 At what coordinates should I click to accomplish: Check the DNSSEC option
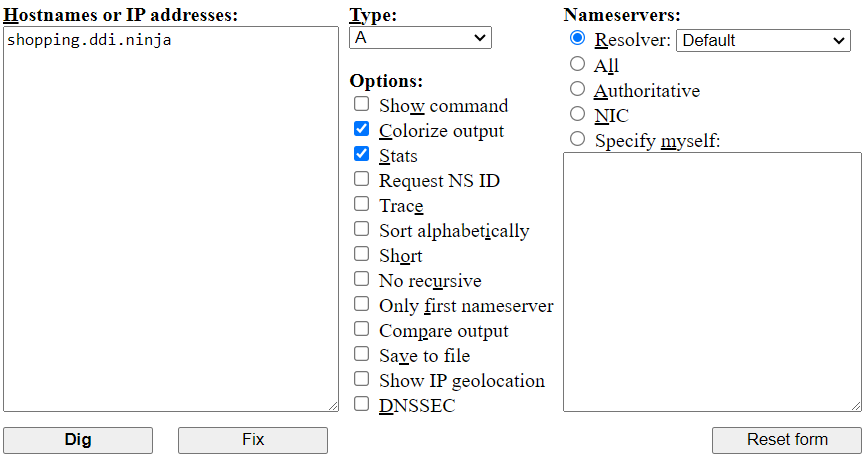(361, 405)
